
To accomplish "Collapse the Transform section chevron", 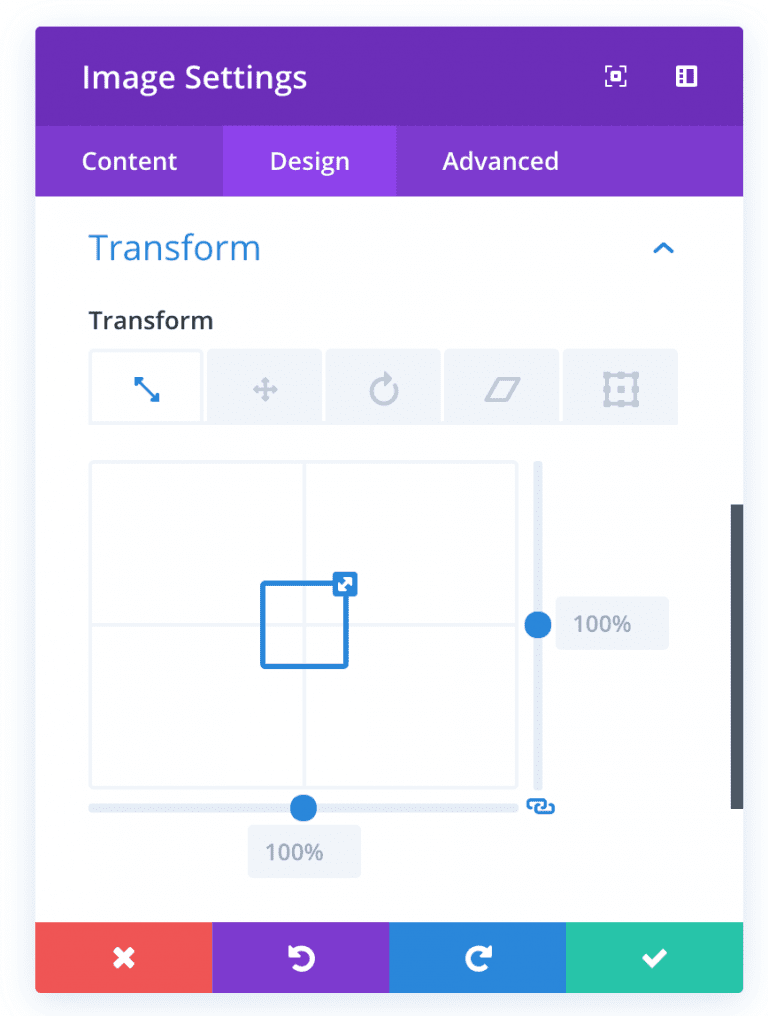I will tap(663, 248).
